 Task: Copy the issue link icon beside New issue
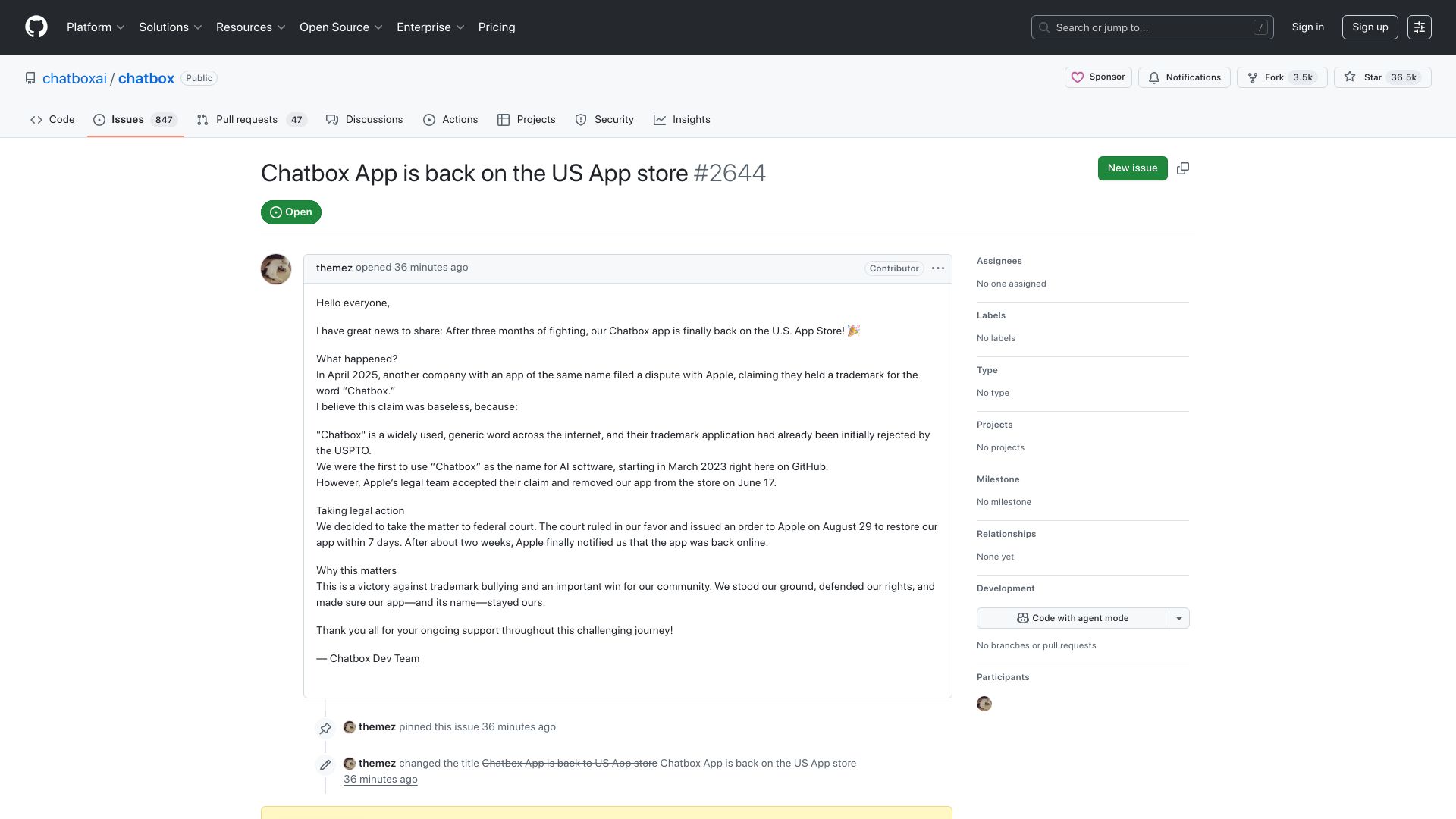coord(1183,168)
